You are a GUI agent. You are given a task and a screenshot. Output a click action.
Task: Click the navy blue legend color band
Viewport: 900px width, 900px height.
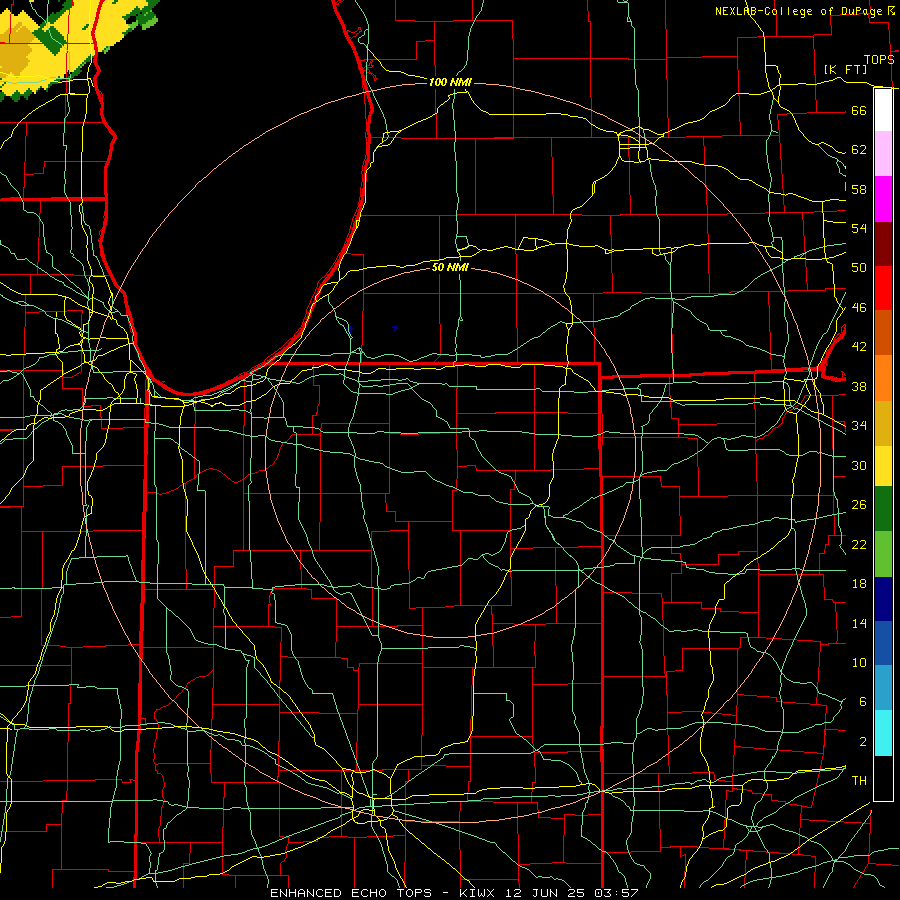click(883, 599)
